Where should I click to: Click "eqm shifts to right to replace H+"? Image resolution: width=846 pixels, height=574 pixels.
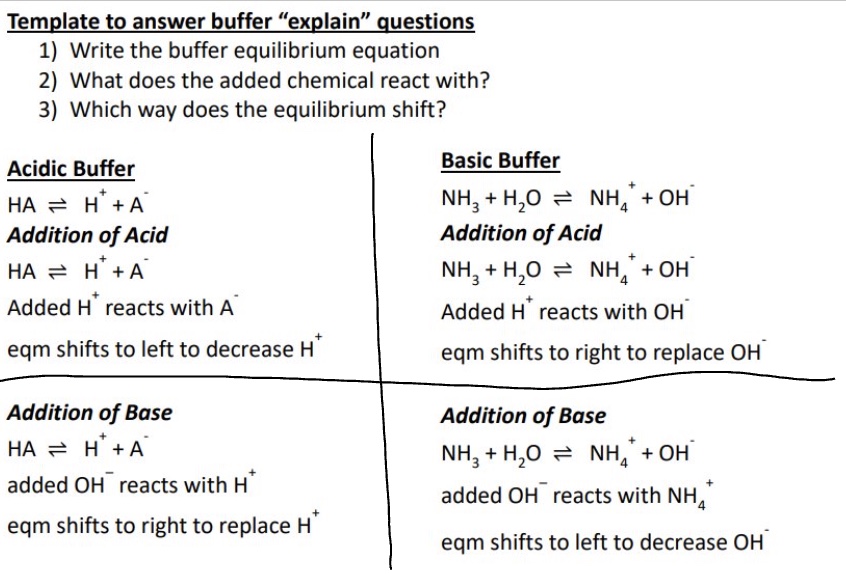coord(162,527)
